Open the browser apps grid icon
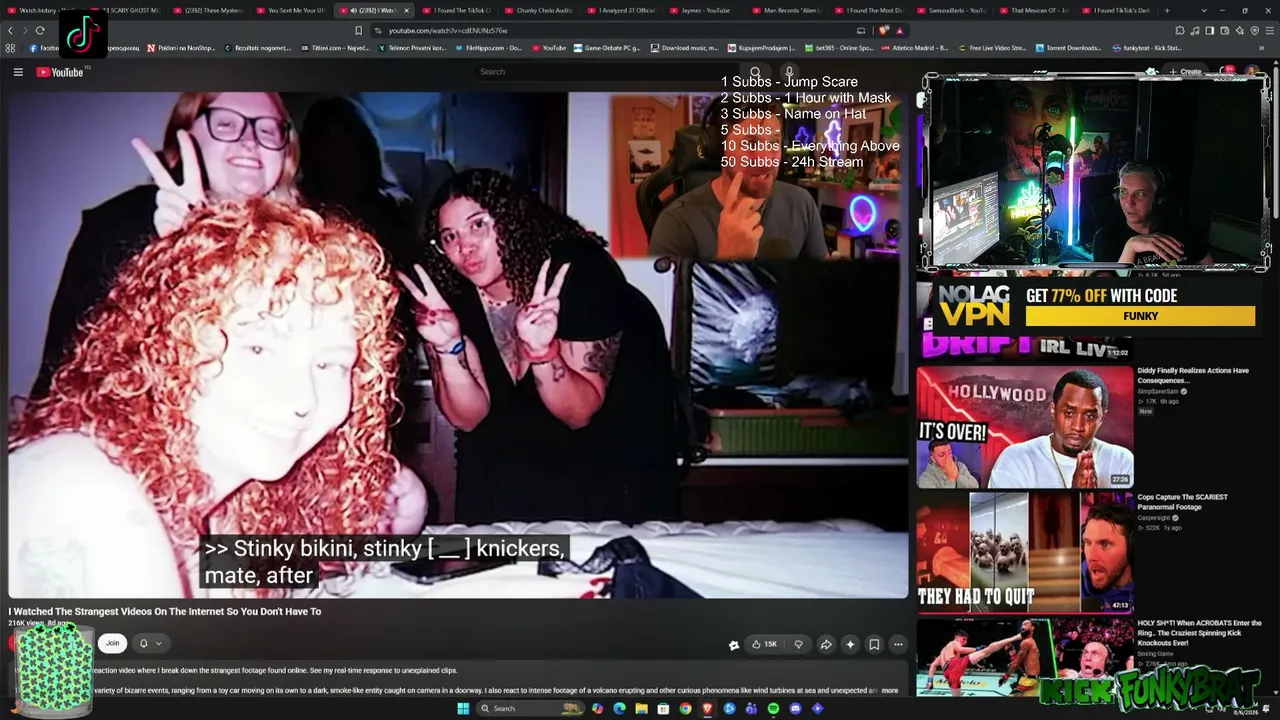Viewport: 1280px width, 720px height. click(11, 48)
